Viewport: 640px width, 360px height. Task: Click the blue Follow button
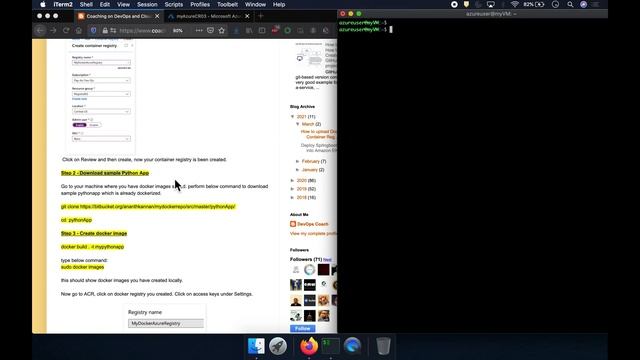(x=302, y=329)
